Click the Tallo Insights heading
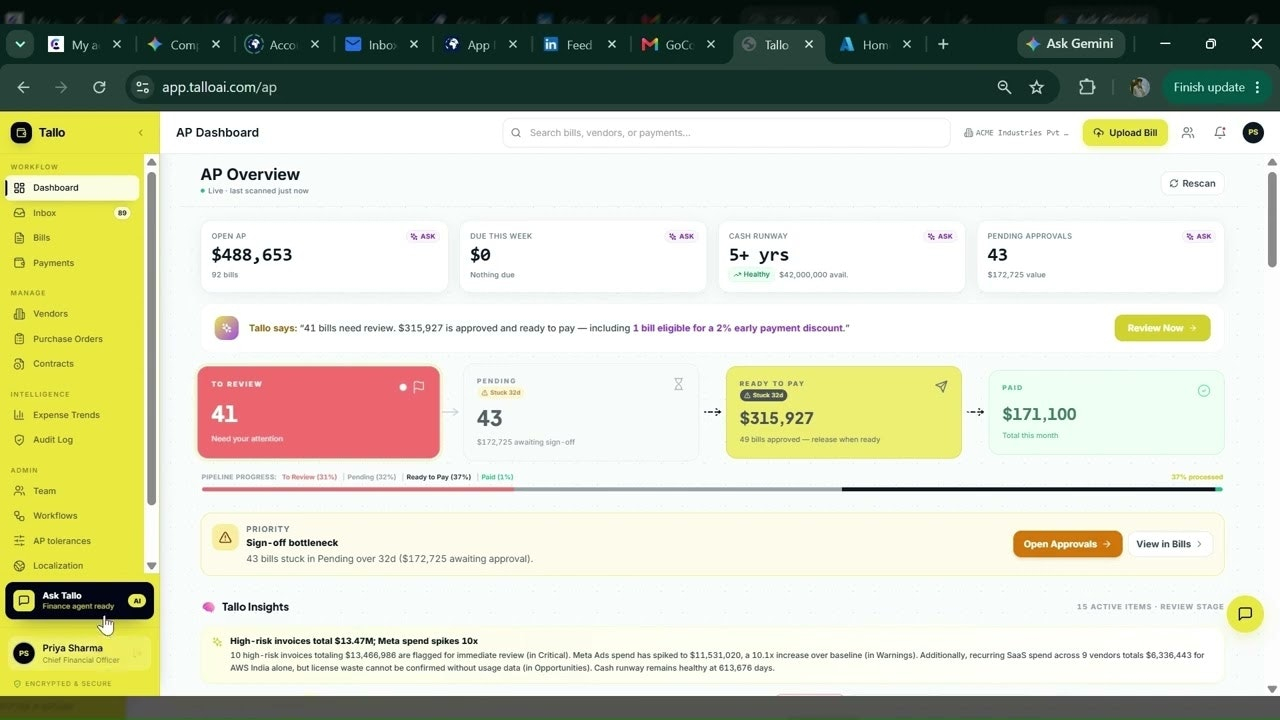Image resolution: width=1280 pixels, height=720 pixels. 255,607
